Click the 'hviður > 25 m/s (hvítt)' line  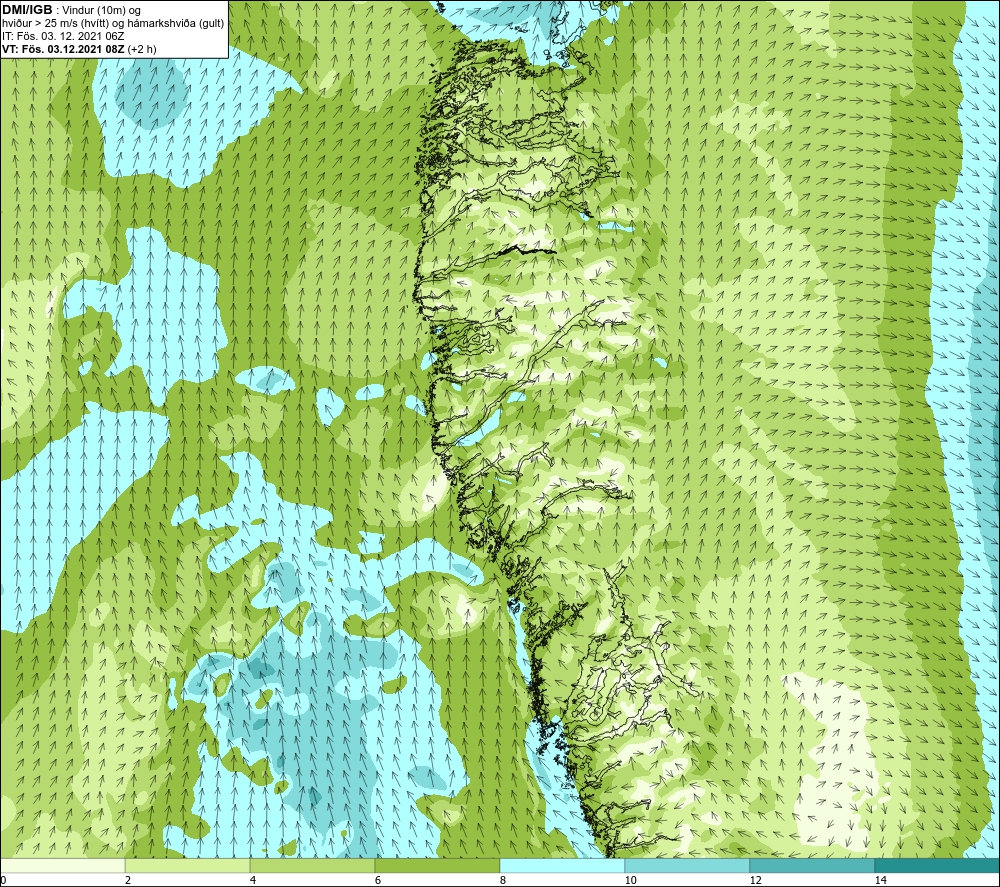pyautogui.click(x=54, y=24)
